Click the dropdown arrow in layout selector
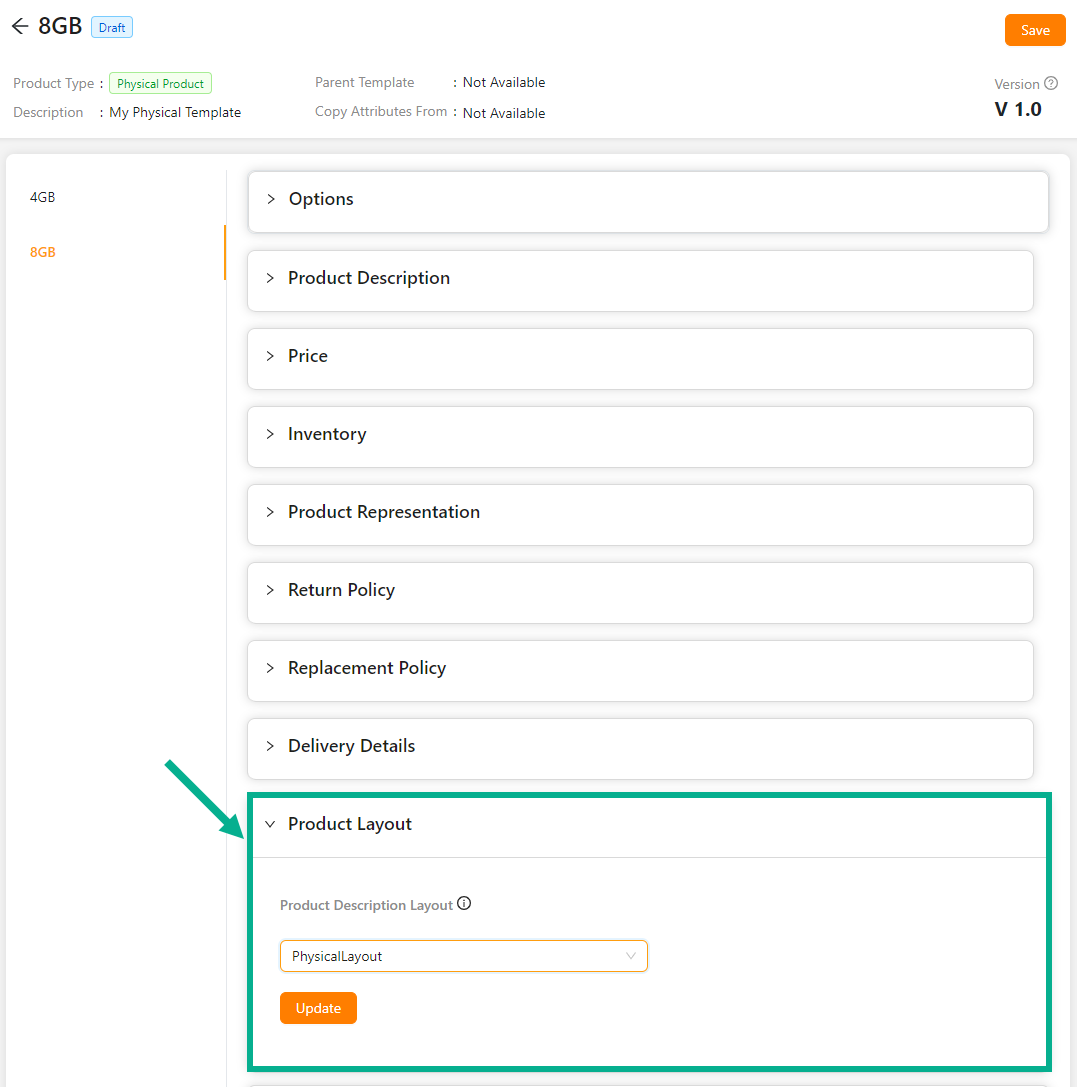This screenshot has height=1087, width=1077. 631,956
